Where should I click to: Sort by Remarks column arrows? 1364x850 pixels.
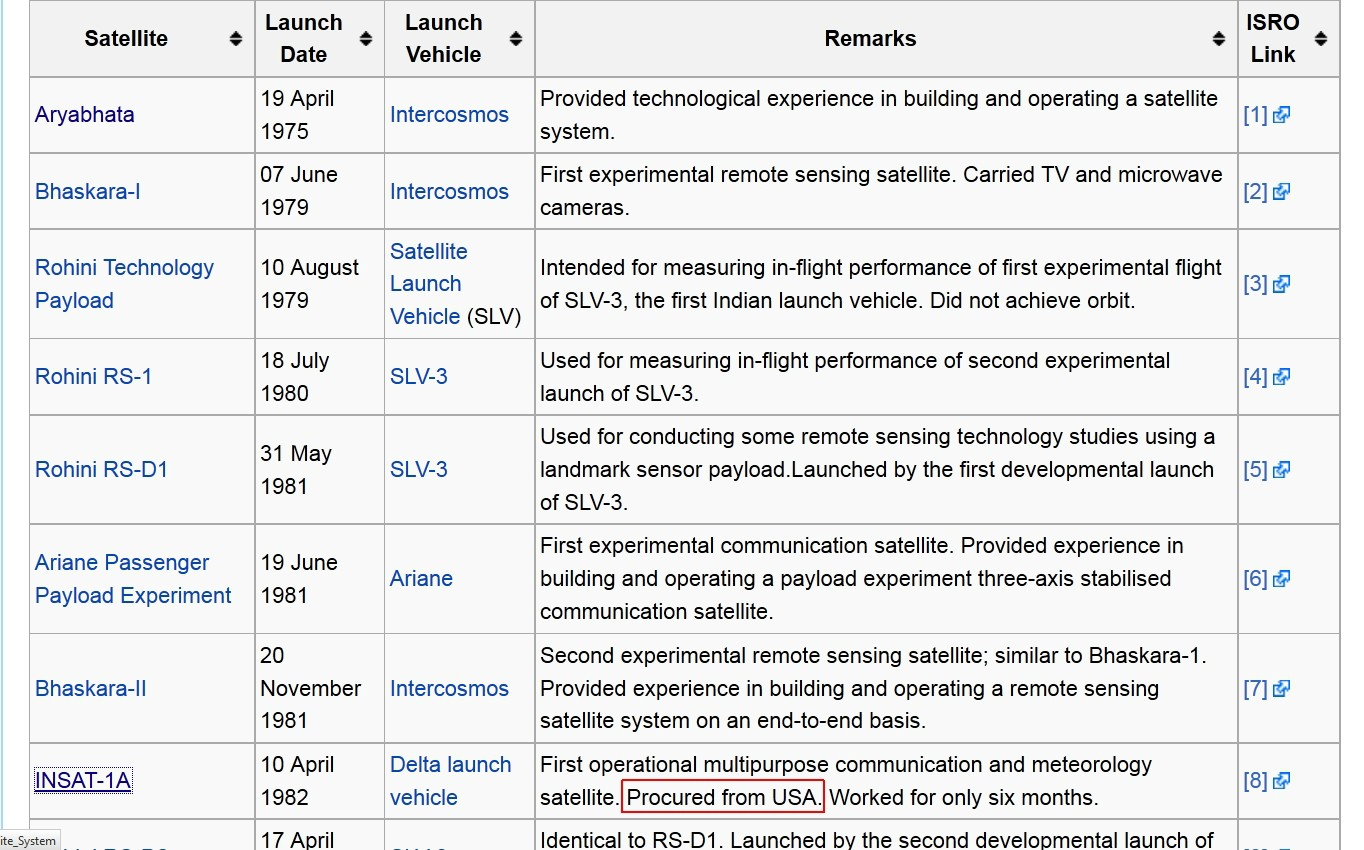click(1219, 39)
